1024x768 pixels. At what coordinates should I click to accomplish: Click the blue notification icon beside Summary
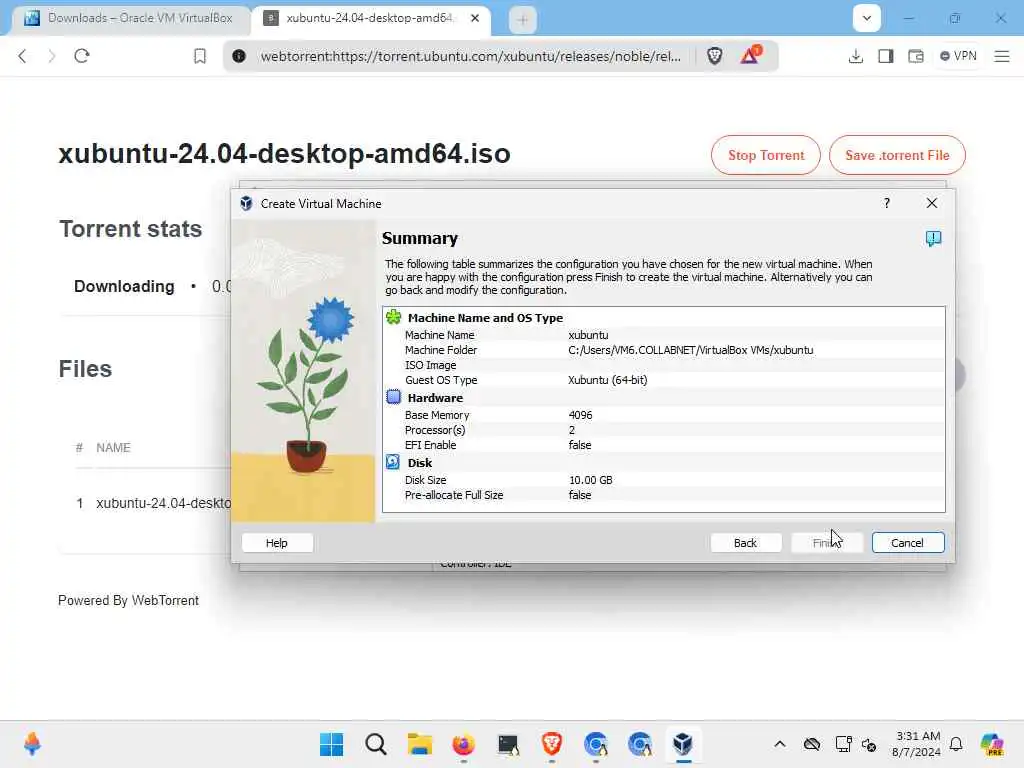coord(933,238)
